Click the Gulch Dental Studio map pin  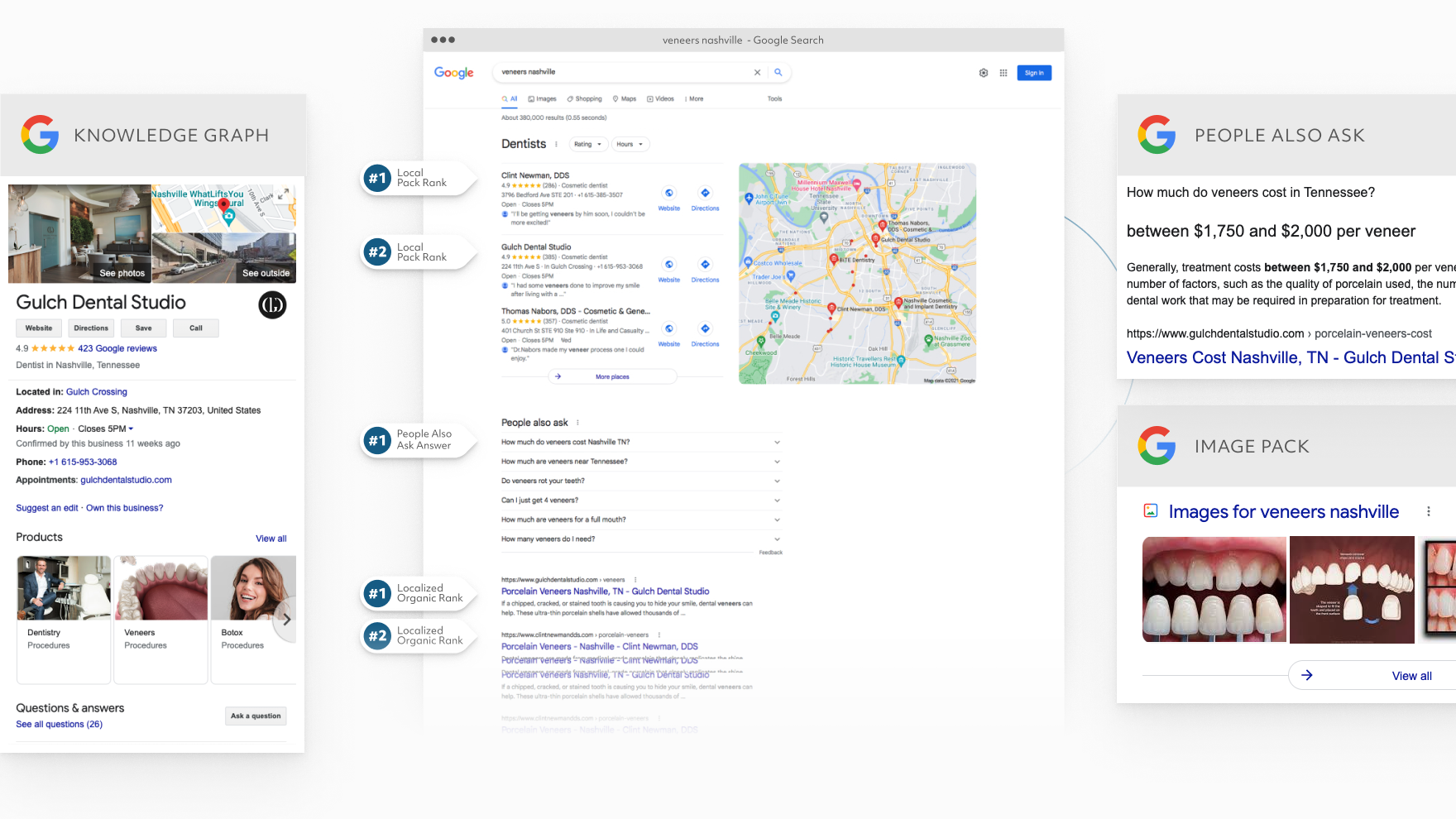click(x=875, y=239)
